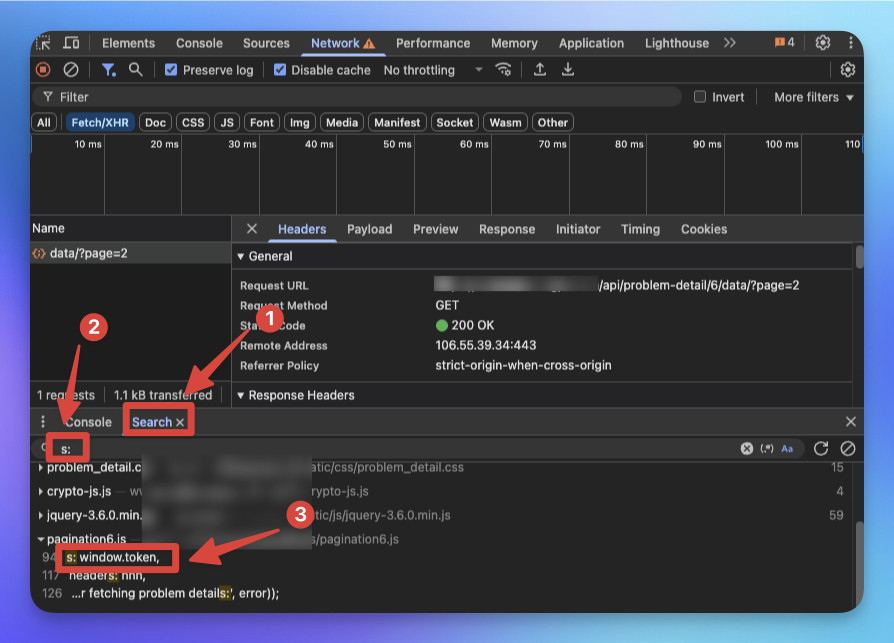This screenshot has width=894, height=643.
Task: Switch to the Sources tab
Action: [266, 43]
